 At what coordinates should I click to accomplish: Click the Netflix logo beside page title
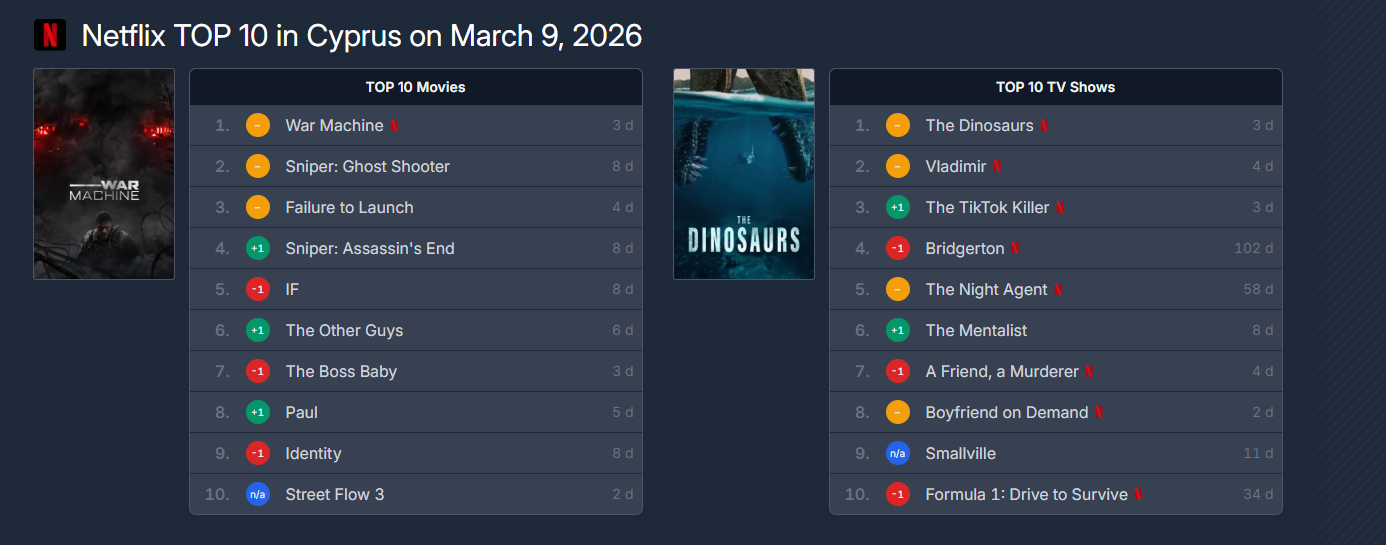[50, 35]
